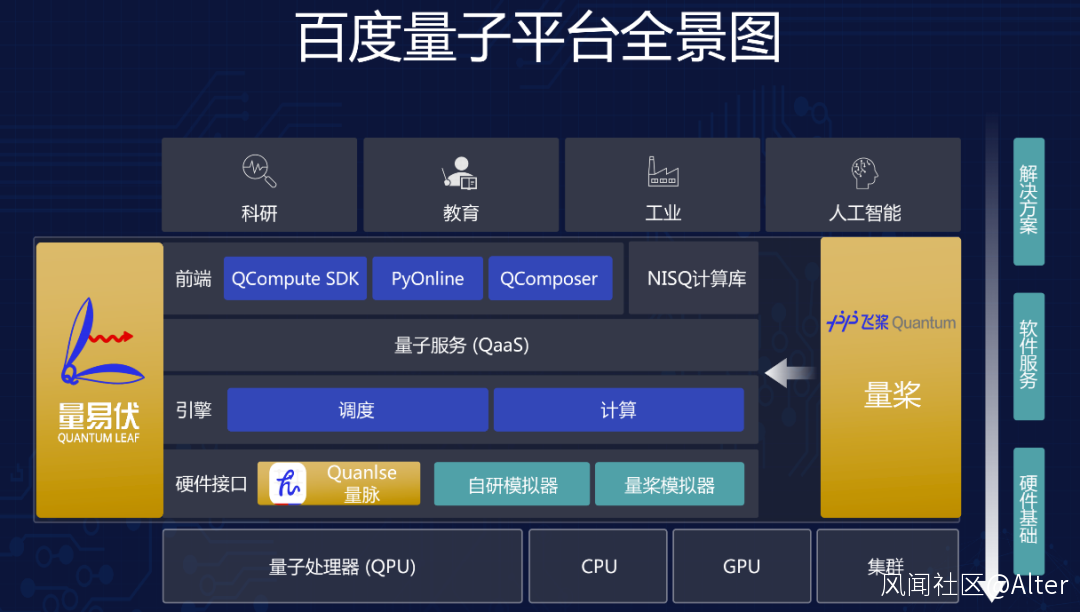Click the Quanlse 量脉 logo icon
Image resolution: width=1080 pixels, height=612 pixels.
[287, 483]
